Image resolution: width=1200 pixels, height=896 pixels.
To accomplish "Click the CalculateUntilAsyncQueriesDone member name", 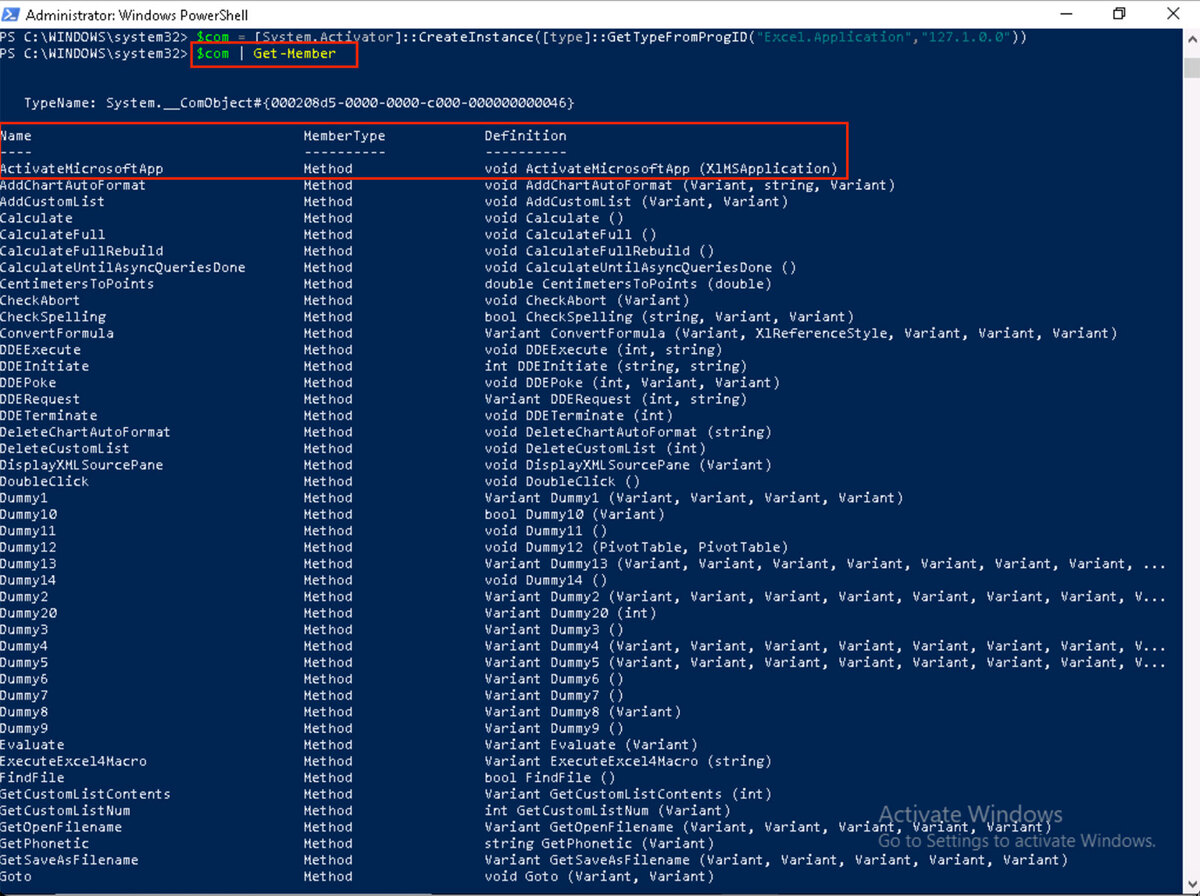I will [x=122, y=267].
